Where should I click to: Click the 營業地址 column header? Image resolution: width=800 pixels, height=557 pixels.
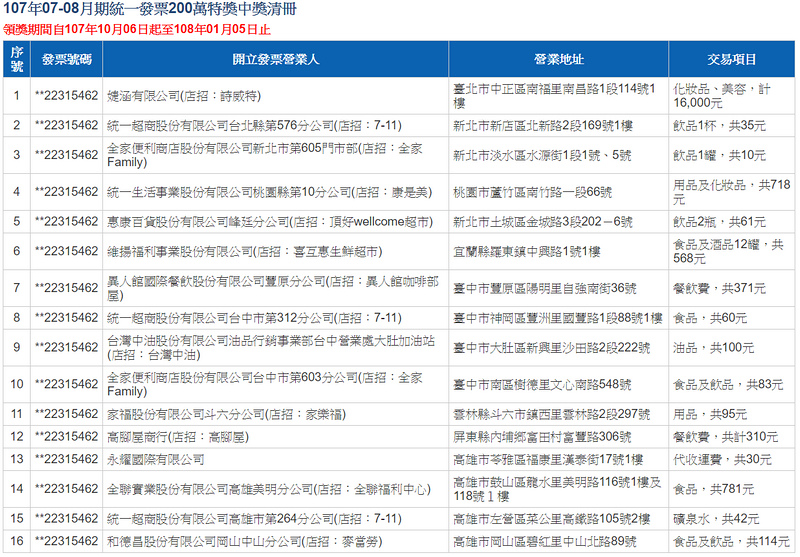559,59
